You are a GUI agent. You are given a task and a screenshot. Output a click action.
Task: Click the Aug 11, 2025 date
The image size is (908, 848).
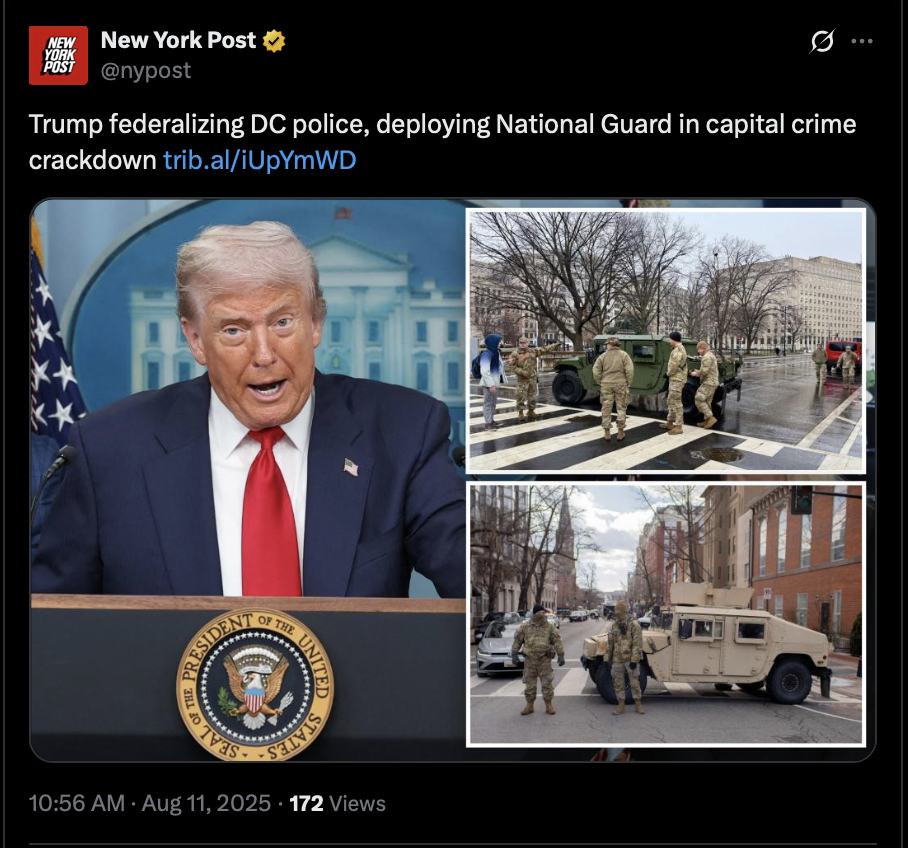(x=206, y=803)
